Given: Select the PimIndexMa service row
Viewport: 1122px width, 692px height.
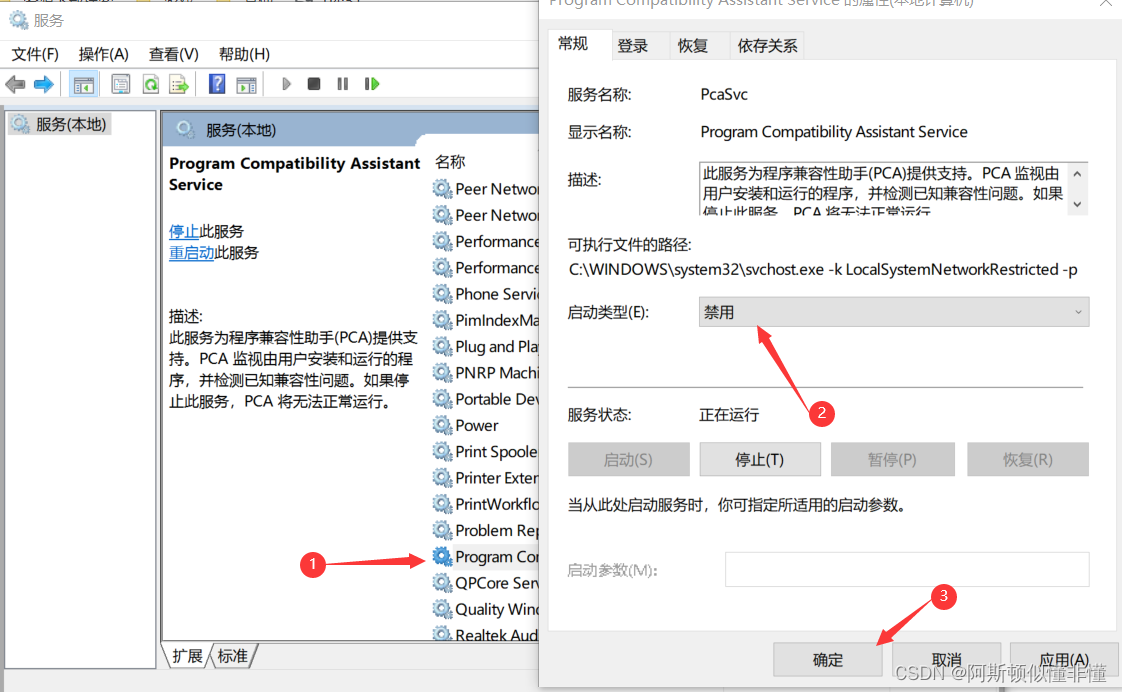Looking at the screenshot, I should point(486,320).
